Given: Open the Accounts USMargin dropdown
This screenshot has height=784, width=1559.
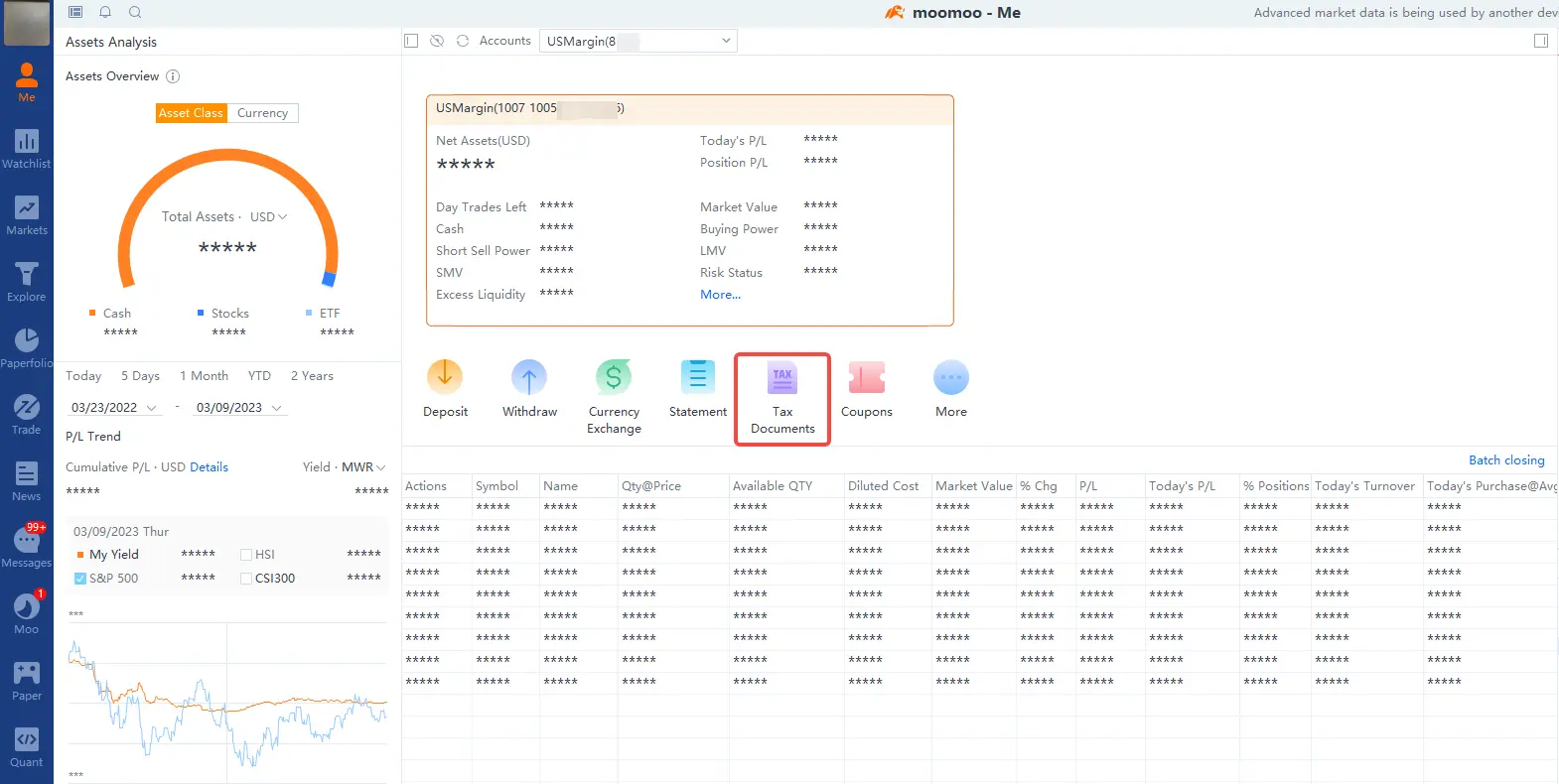Looking at the screenshot, I should pos(638,41).
